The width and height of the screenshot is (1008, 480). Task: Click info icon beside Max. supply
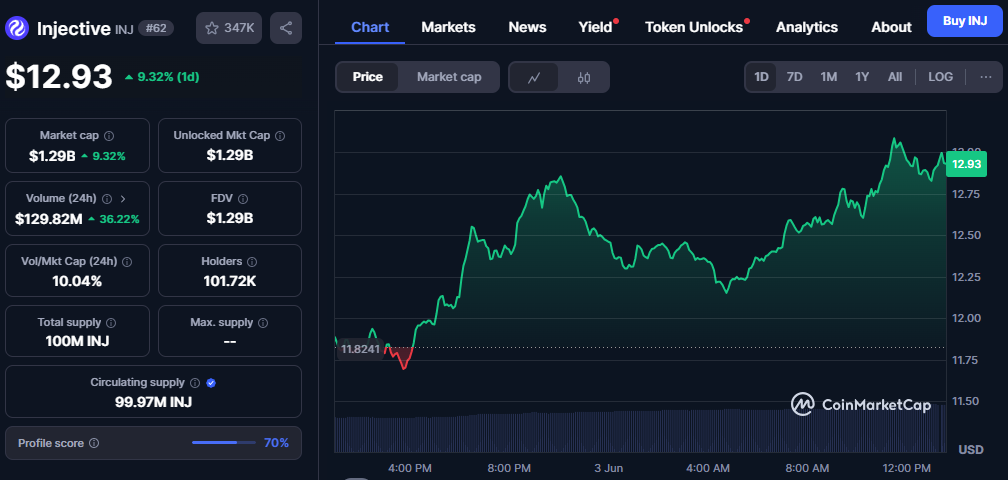click(x=264, y=323)
